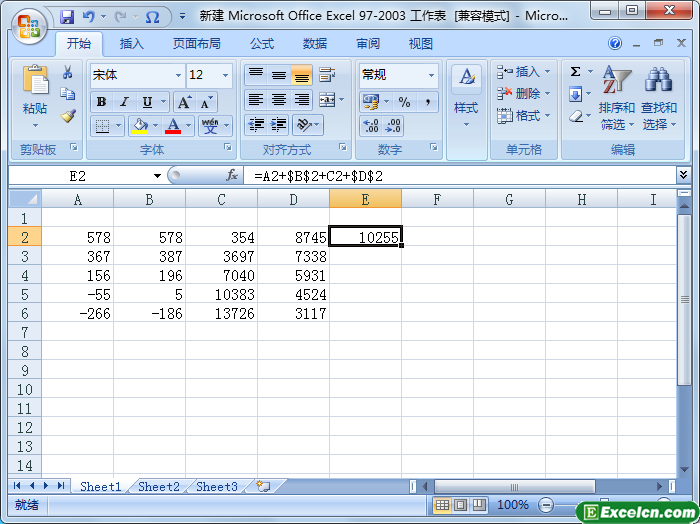Toggle the center horizontal alignment button

[x=279, y=100]
